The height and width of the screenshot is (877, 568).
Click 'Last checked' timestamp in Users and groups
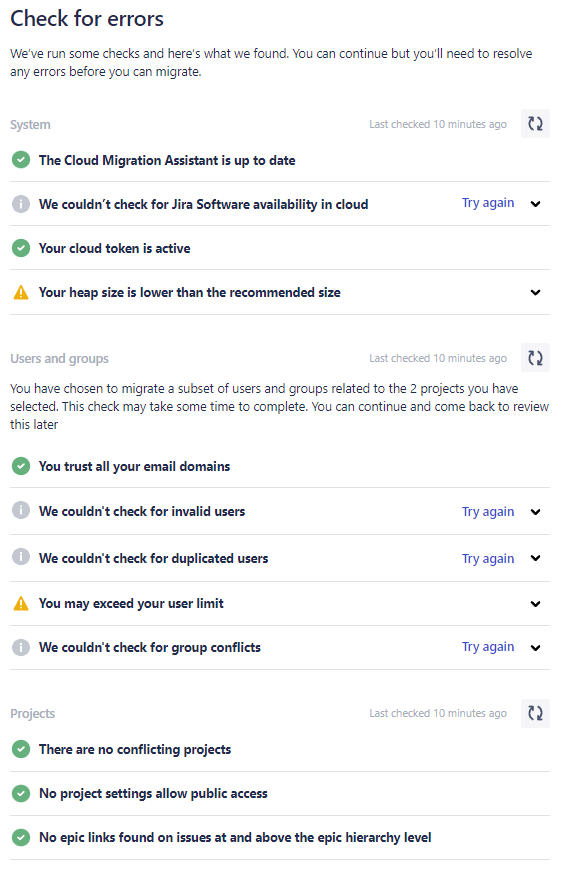[x=438, y=358]
